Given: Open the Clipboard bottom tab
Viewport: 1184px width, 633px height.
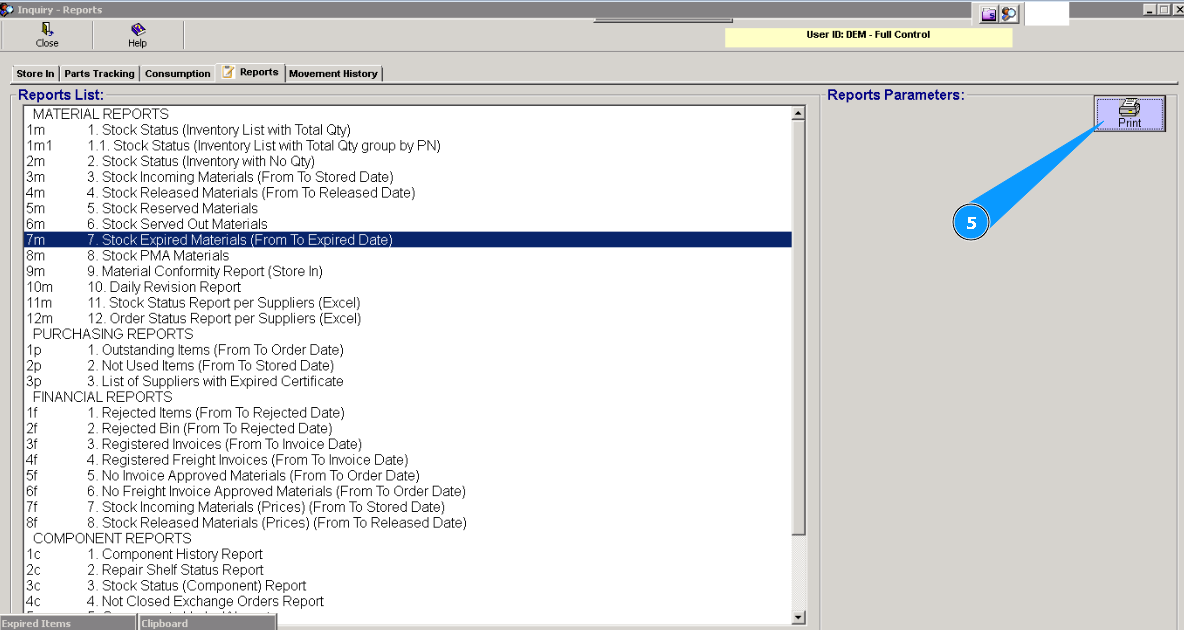Looking at the screenshot, I should pyautogui.click(x=208, y=623).
